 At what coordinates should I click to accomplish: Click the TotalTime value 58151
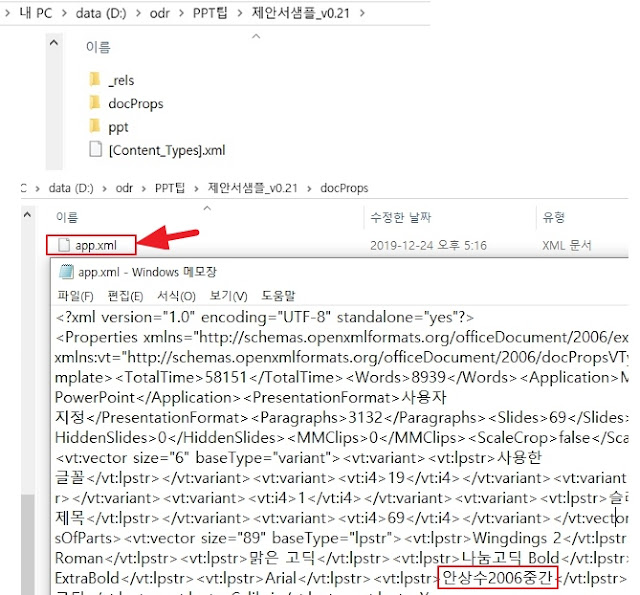tap(226, 377)
